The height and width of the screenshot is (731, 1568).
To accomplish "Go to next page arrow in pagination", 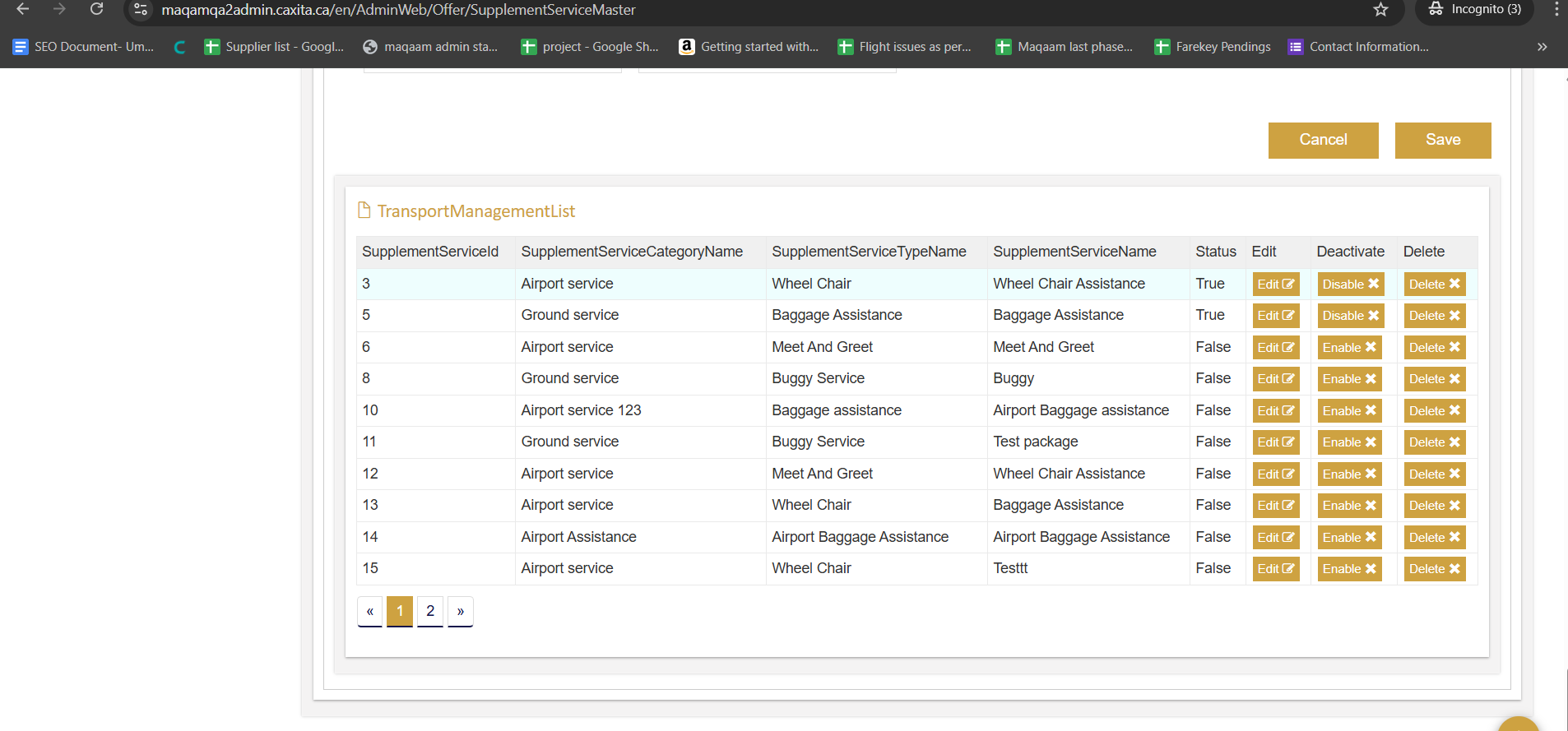I will tap(461, 611).
